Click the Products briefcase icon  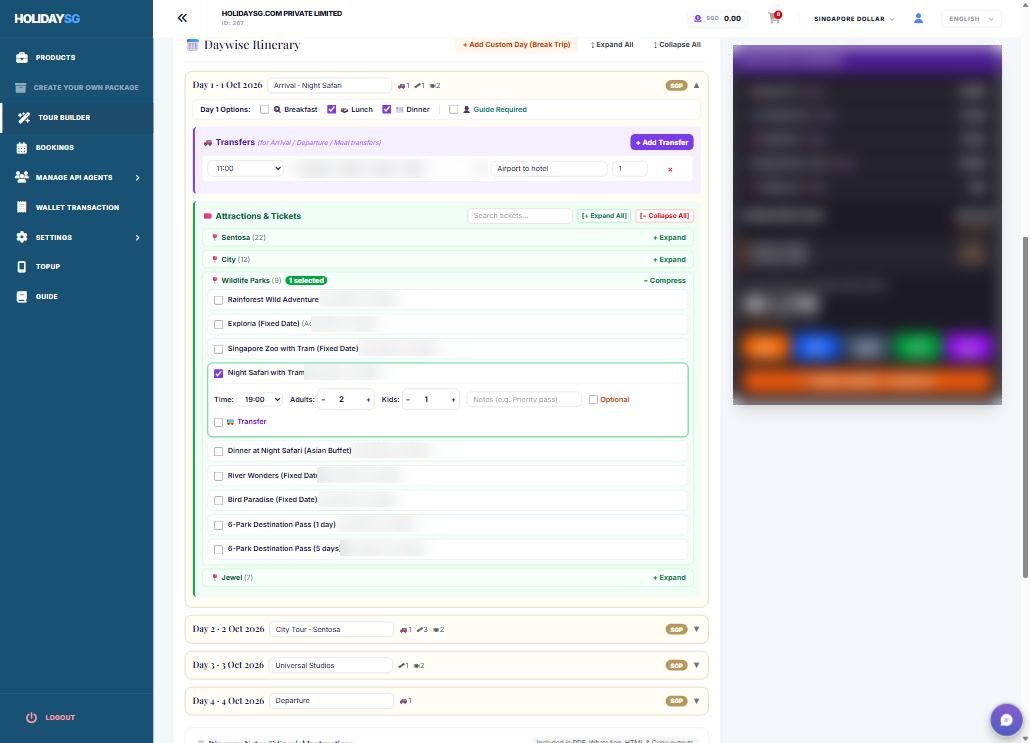pyautogui.click(x=22, y=57)
